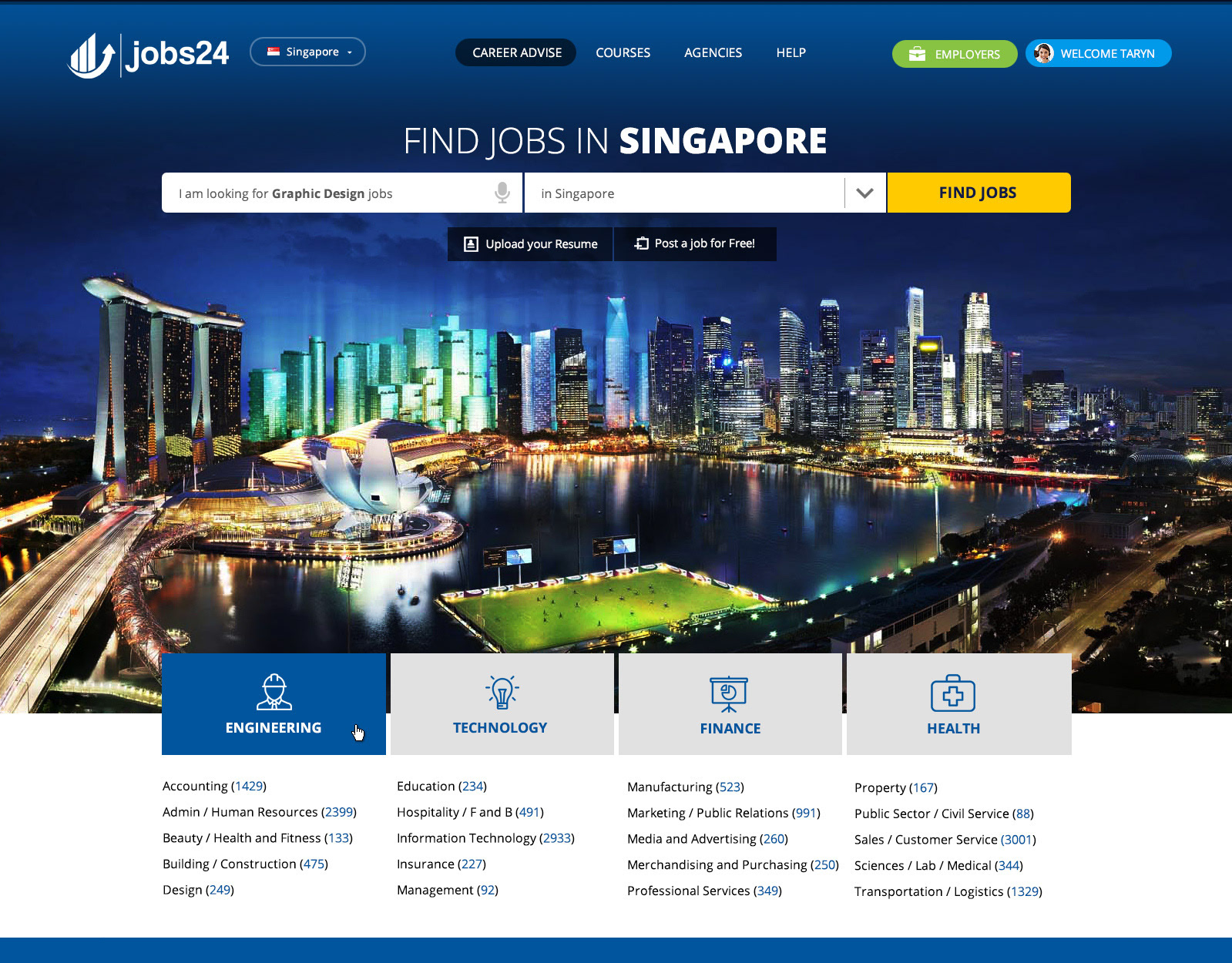The width and height of the screenshot is (1232, 963).
Task: Open Admin / Human Resources (2399) link
Action: [x=260, y=812]
